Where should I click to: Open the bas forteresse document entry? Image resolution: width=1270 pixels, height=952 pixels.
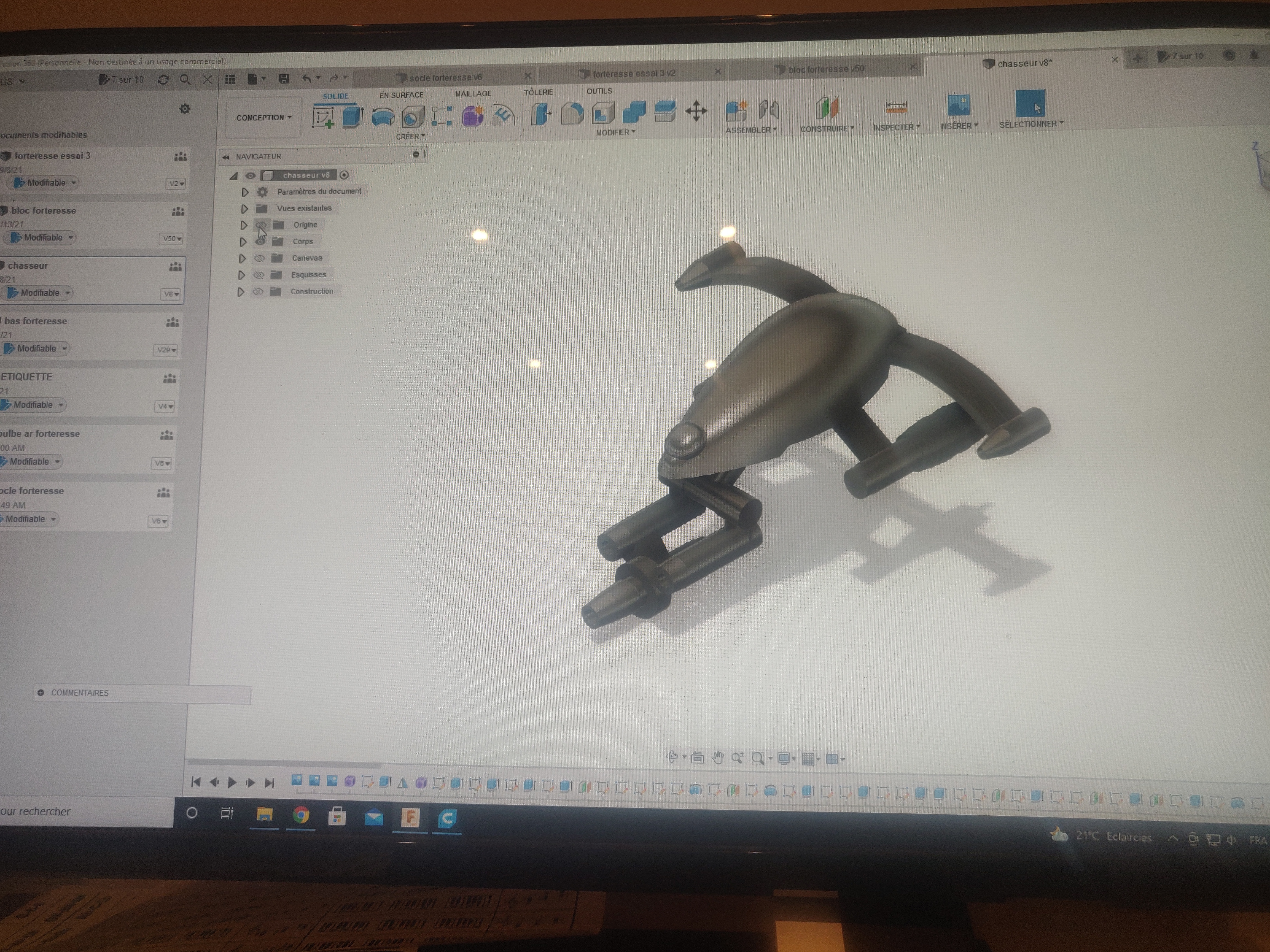pos(36,321)
